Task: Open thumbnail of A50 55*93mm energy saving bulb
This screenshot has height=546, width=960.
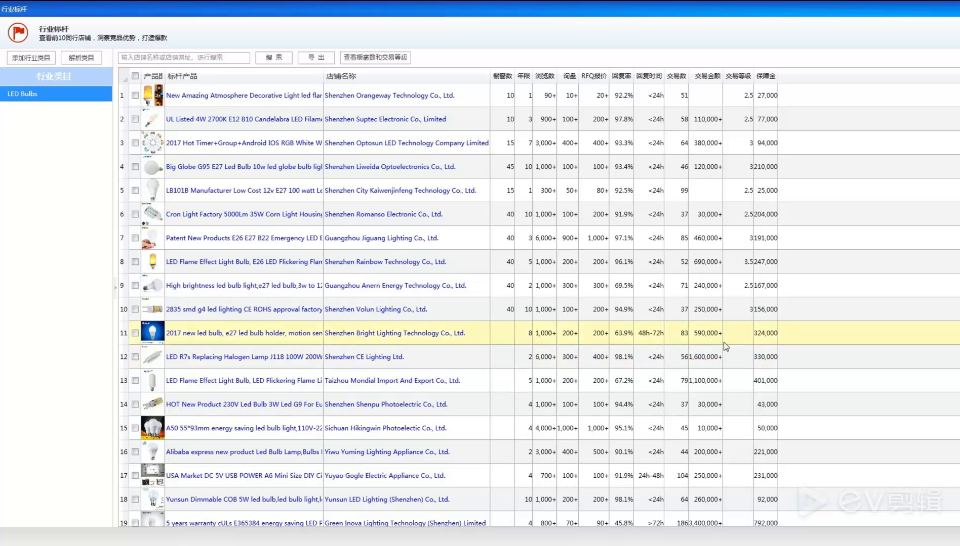Action: pos(152,428)
